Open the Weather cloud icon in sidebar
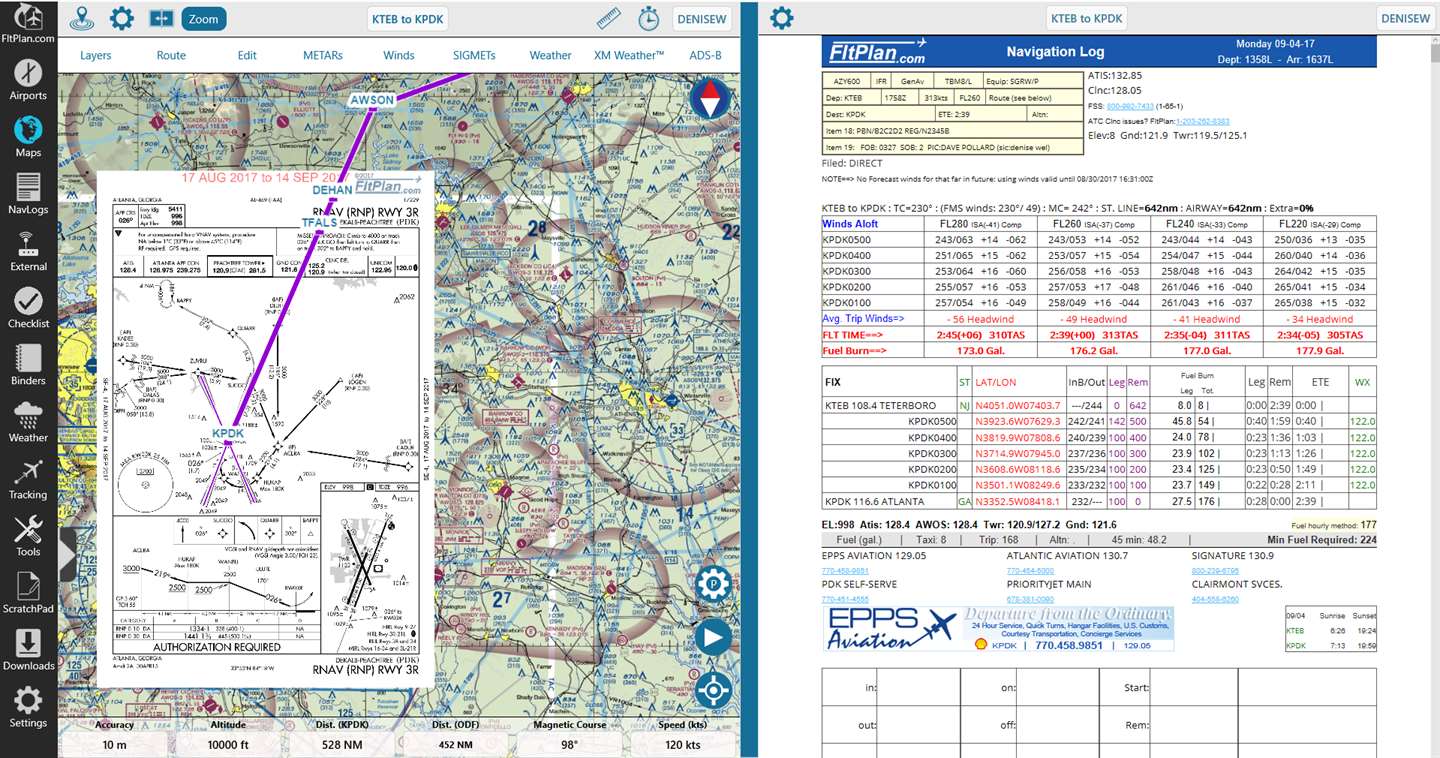 28,423
